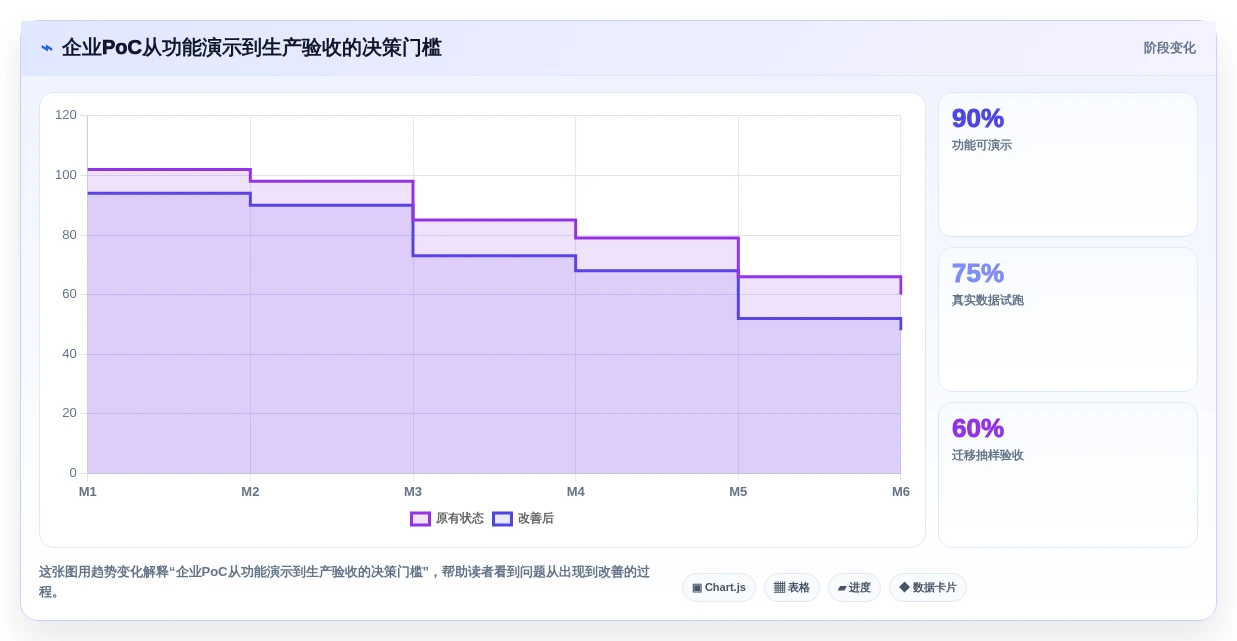Click the 60 y-axis value

coord(69,294)
